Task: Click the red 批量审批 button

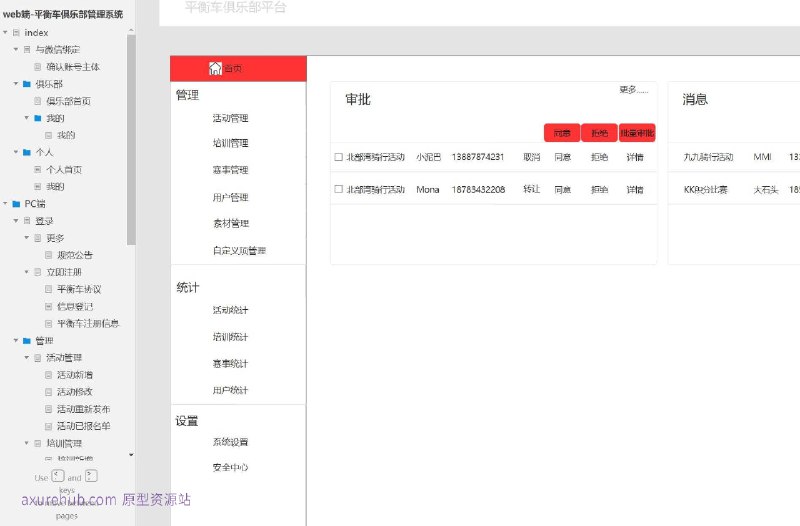Action: click(x=637, y=133)
